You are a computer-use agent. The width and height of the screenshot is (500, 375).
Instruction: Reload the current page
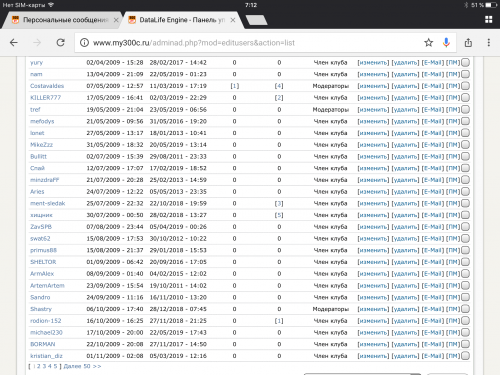[x=60, y=43]
